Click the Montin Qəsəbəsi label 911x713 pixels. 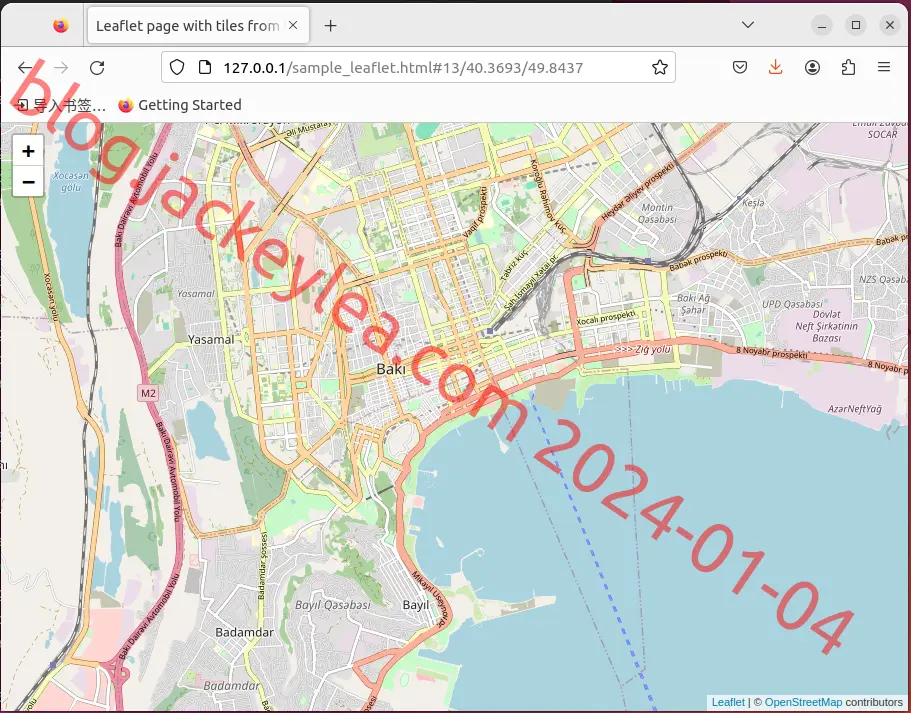tap(657, 213)
